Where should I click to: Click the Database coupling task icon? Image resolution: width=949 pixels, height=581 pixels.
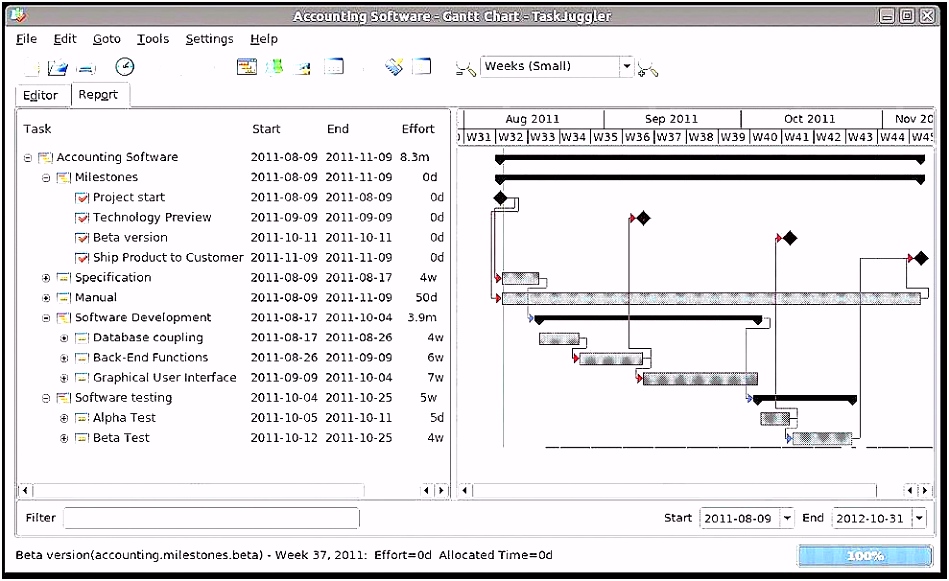click(82, 338)
